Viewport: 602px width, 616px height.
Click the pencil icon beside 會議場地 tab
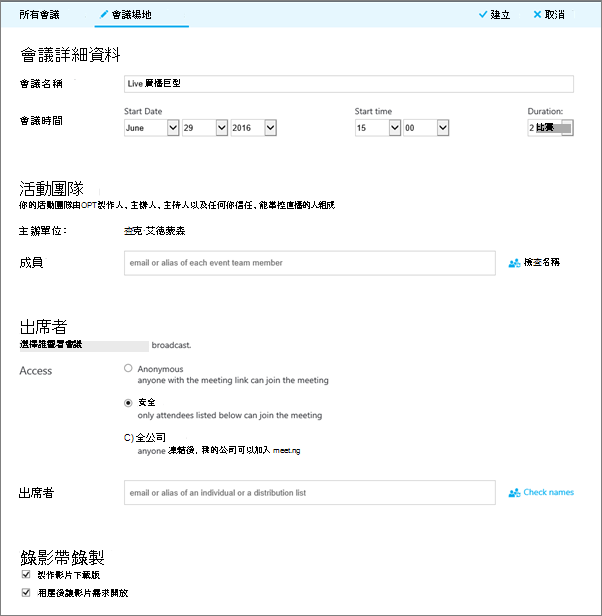point(104,15)
